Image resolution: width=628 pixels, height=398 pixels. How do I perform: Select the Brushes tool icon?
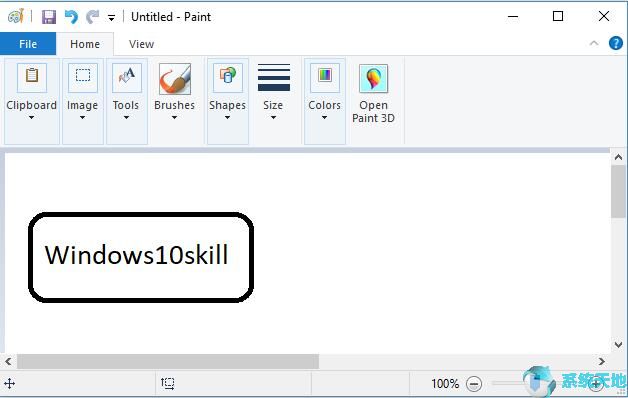(x=175, y=79)
